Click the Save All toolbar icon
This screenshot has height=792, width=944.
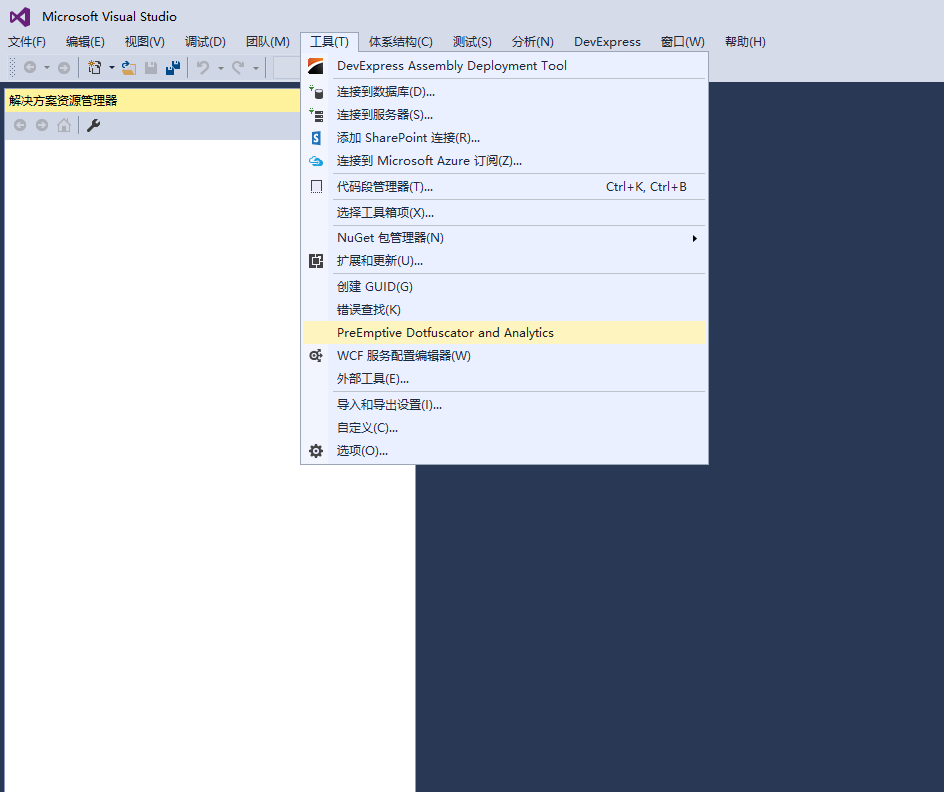171,67
